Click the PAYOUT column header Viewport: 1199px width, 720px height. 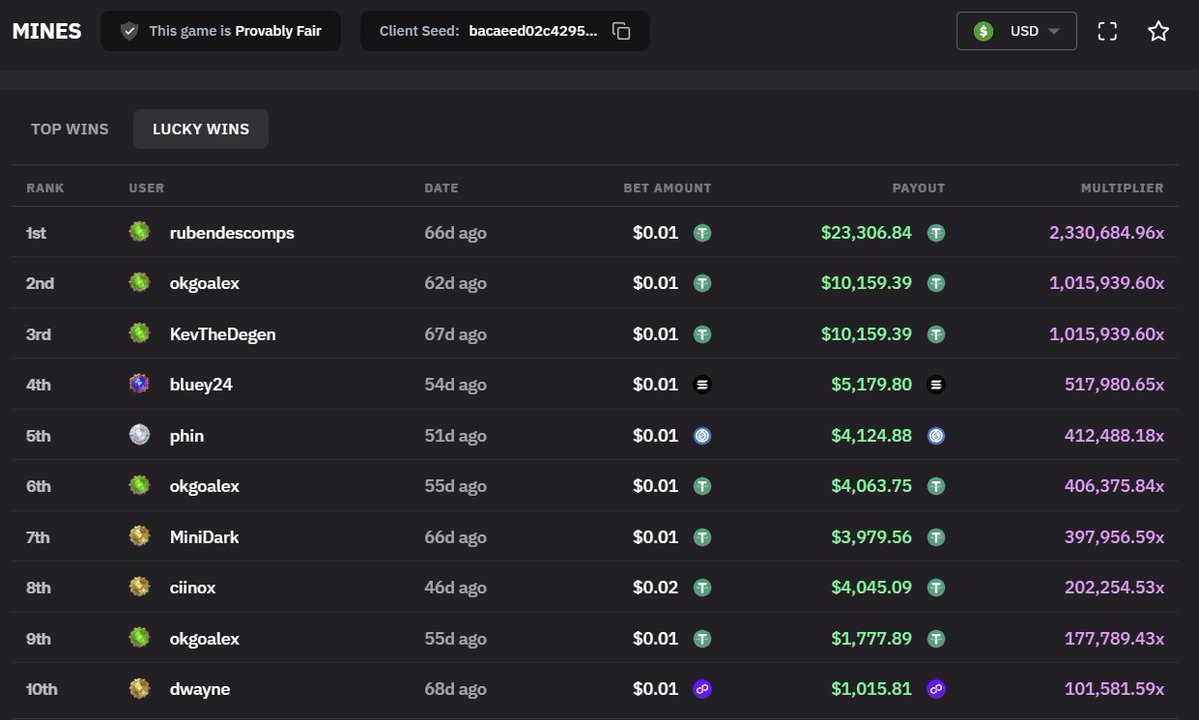[x=918, y=188]
